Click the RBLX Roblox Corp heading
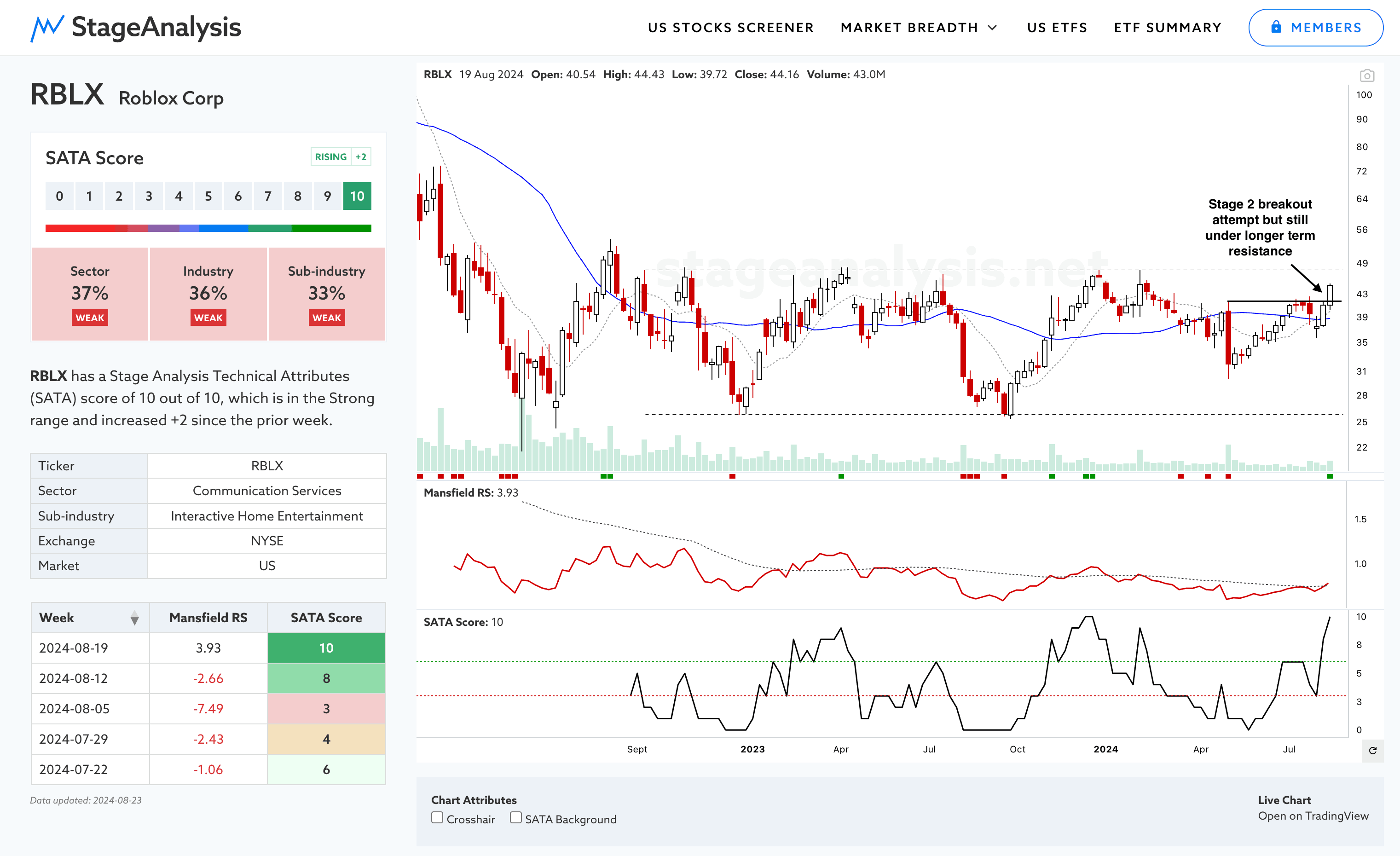The width and height of the screenshot is (1400, 856). [127, 95]
